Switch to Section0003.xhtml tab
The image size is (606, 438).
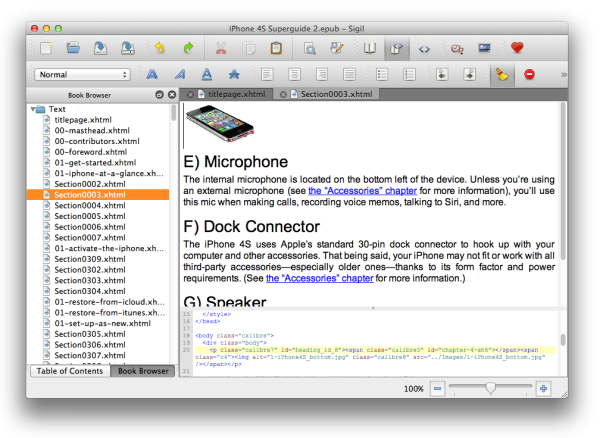pos(336,94)
